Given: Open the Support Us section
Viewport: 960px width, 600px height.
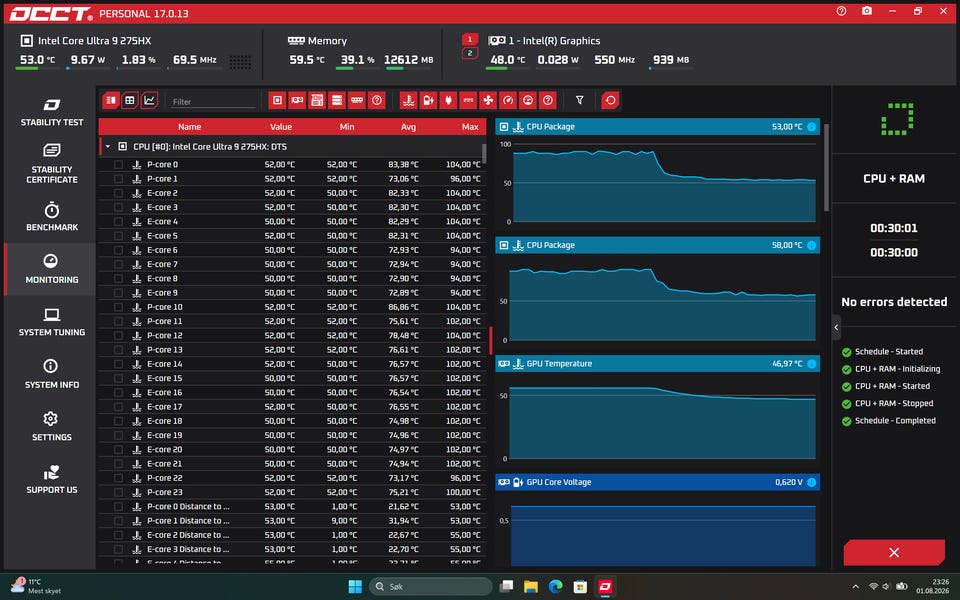Looking at the screenshot, I should pyautogui.click(x=51, y=480).
